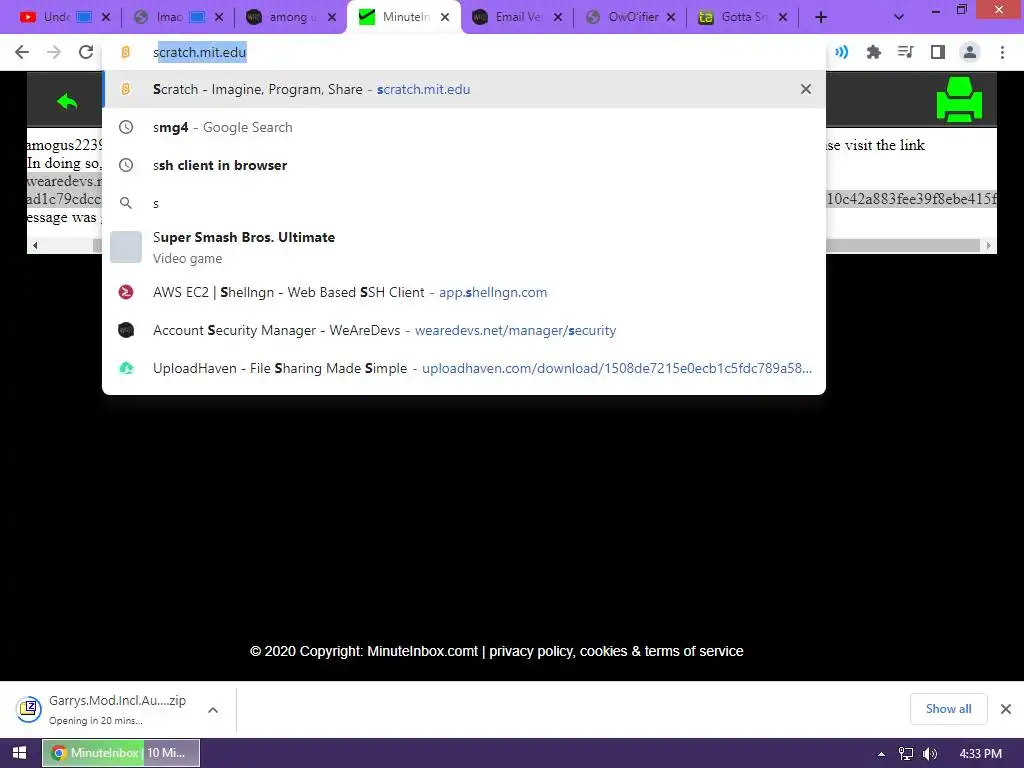The width and height of the screenshot is (1024, 768).
Task: Toggle the browser side panel icon
Action: pos(938,52)
